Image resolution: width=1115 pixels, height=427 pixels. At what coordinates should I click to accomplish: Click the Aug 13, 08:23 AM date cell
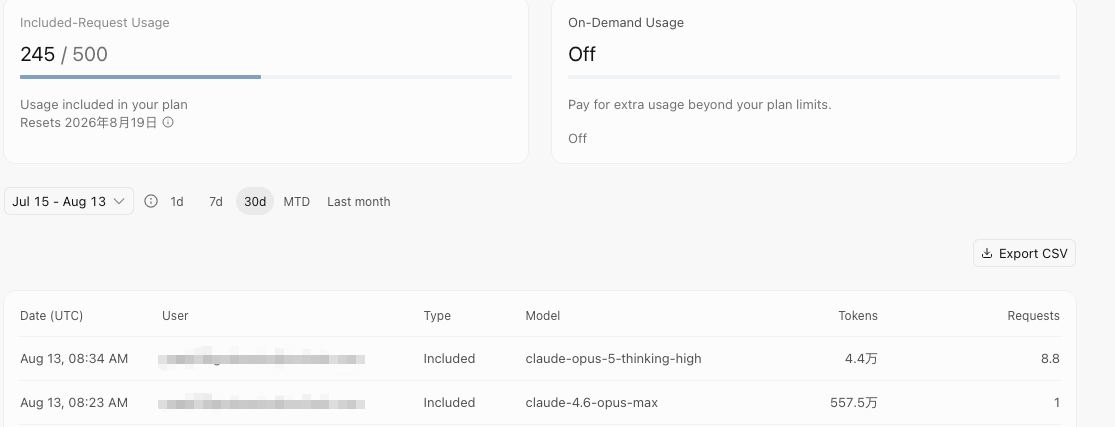(x=74, y=403)
